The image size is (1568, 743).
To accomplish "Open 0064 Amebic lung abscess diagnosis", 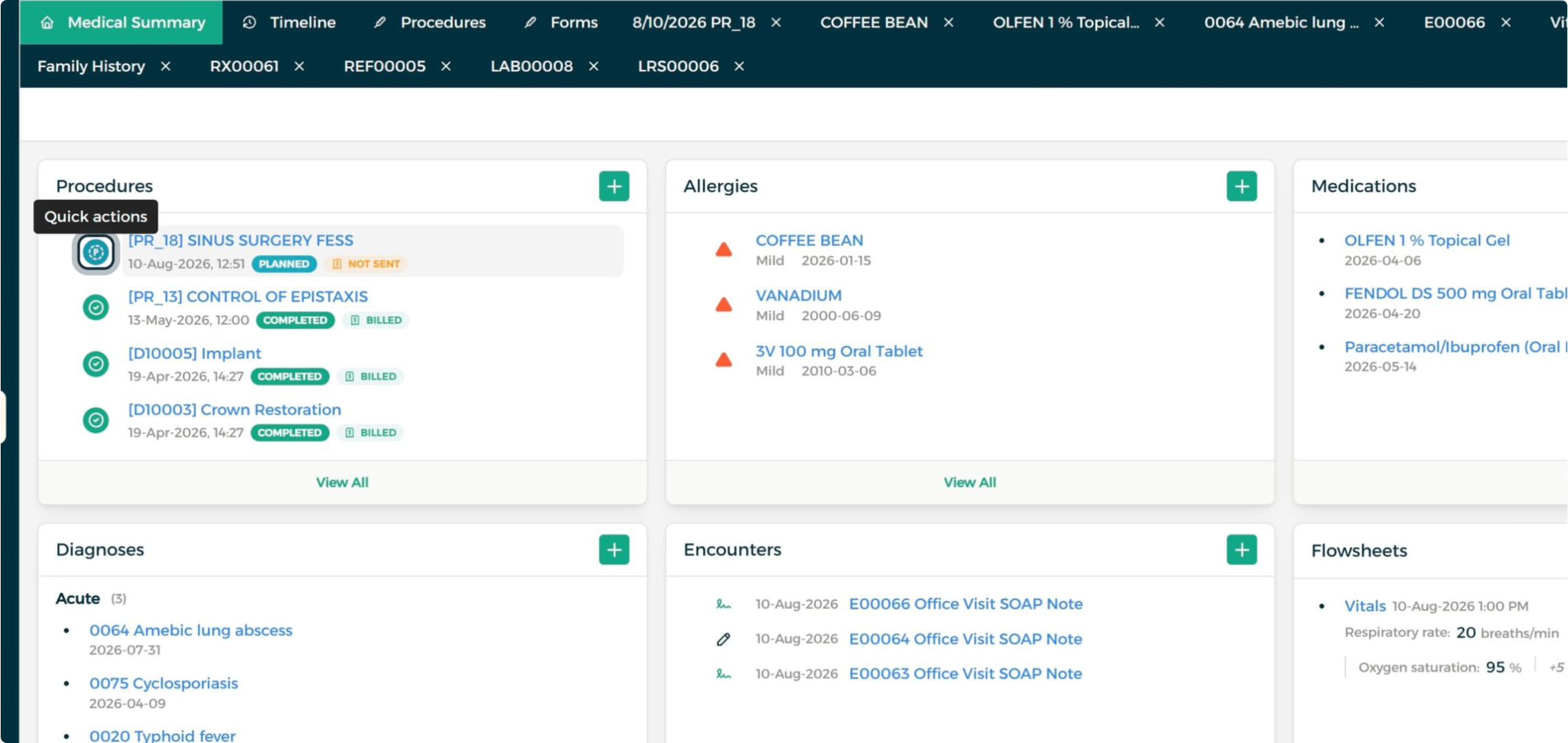I will (x=191, y=631).
